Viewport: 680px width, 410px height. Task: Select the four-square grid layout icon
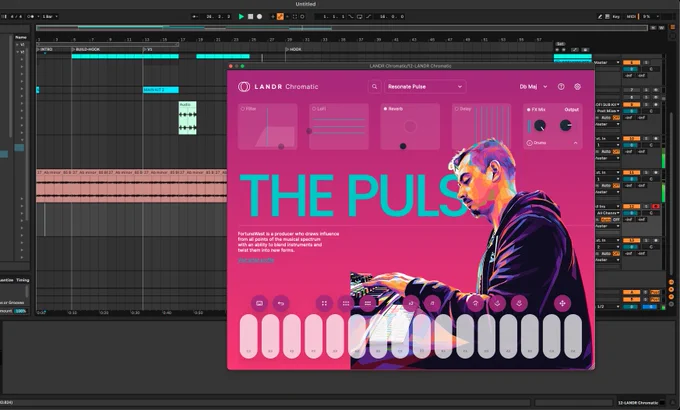coord(324,303)
